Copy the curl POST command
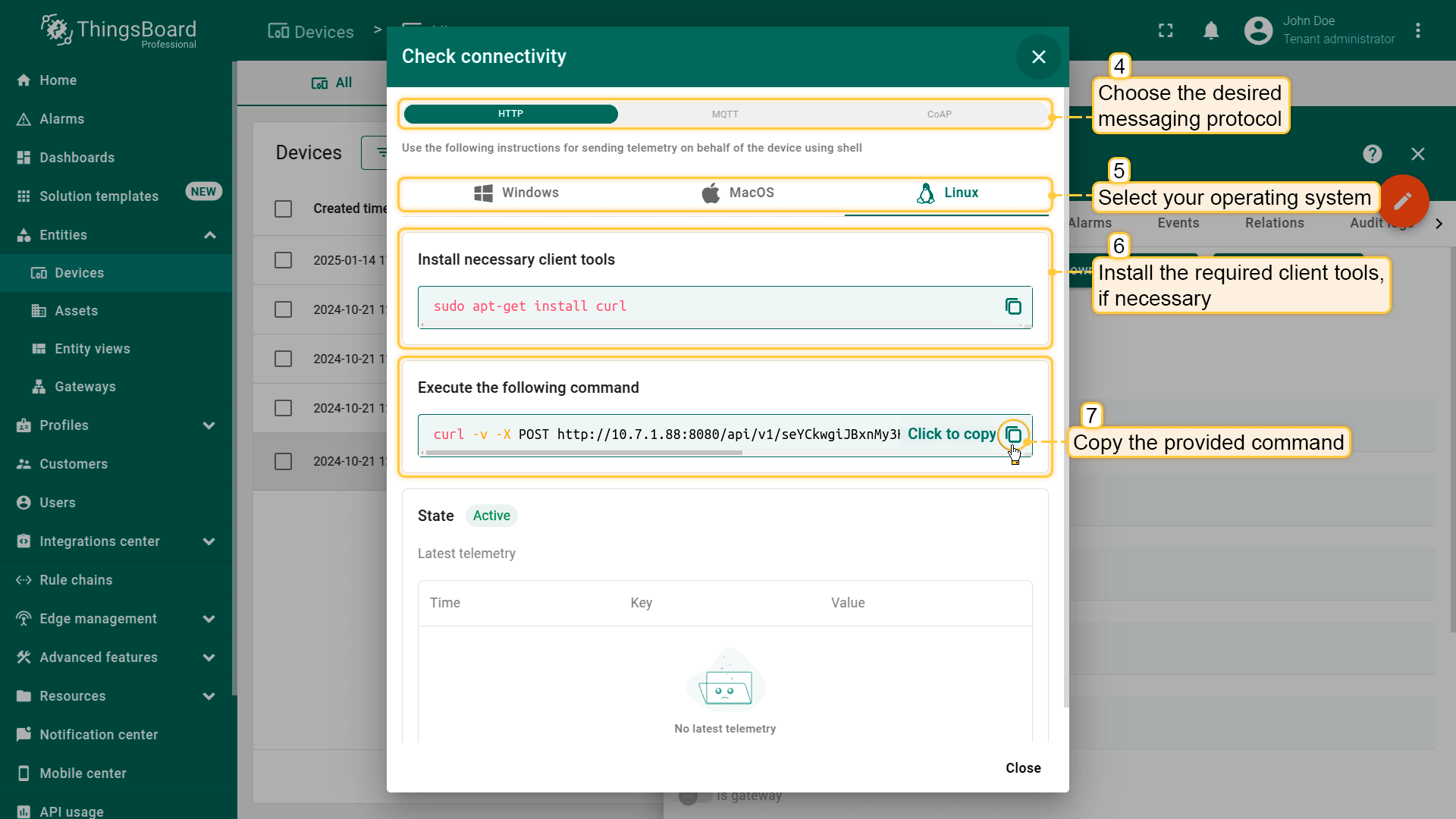Viewport: 1456px width, 819px height. coord(1013,435)
